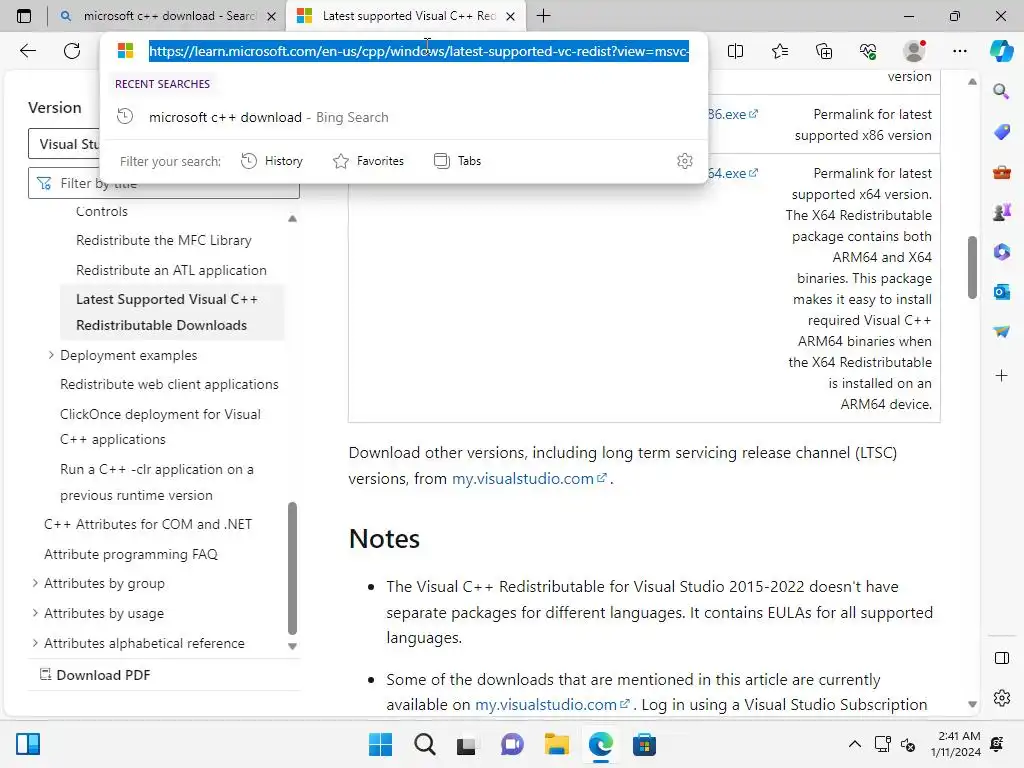Open the sidebar Tools briefcase icon
Screen dimensions: 1024x768
tap(1001, 172)
